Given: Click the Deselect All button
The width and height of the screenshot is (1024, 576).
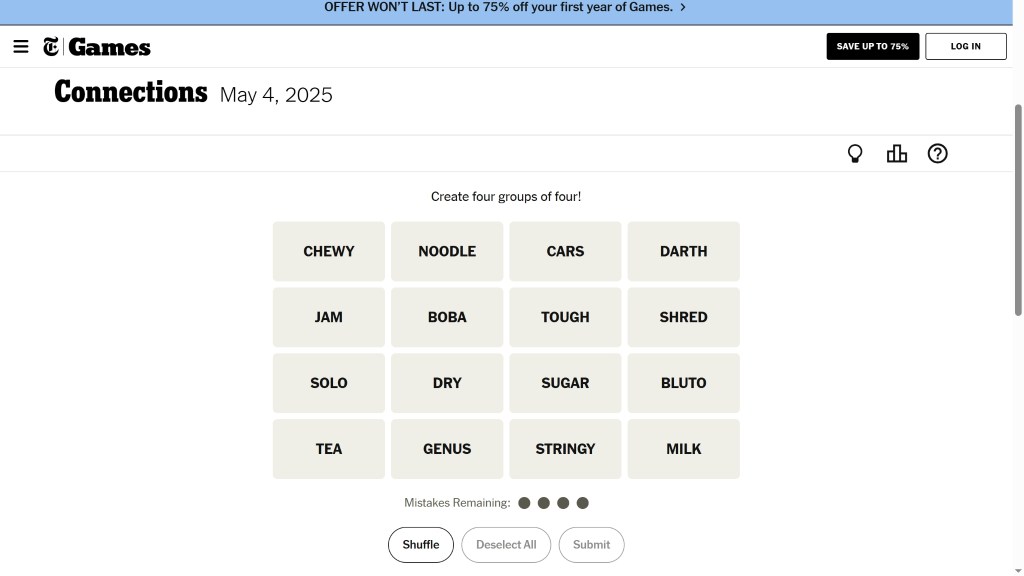Looking at the screenshot, I should tap(506, 545).
